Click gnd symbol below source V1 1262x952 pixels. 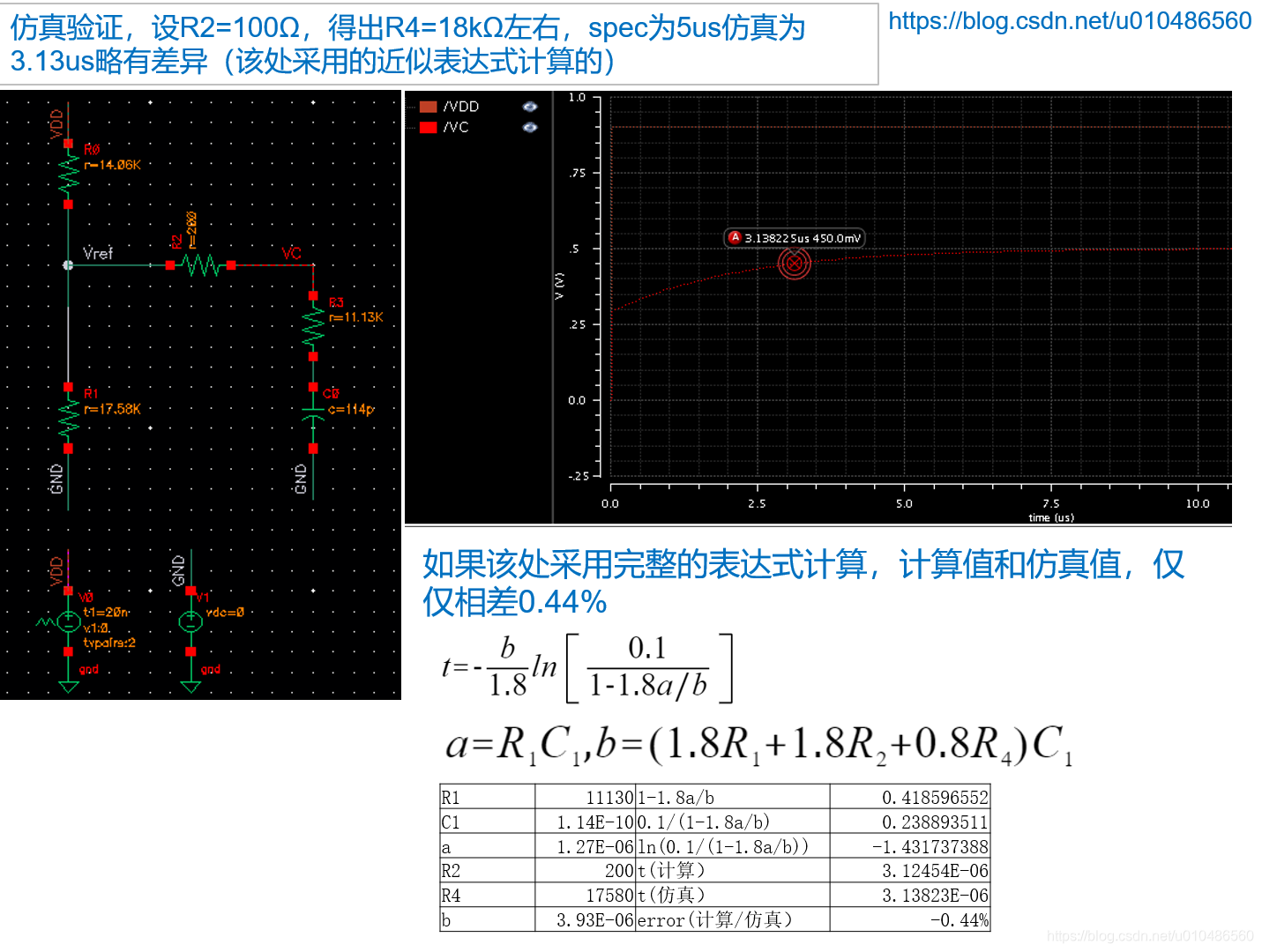tap(190, 686)
